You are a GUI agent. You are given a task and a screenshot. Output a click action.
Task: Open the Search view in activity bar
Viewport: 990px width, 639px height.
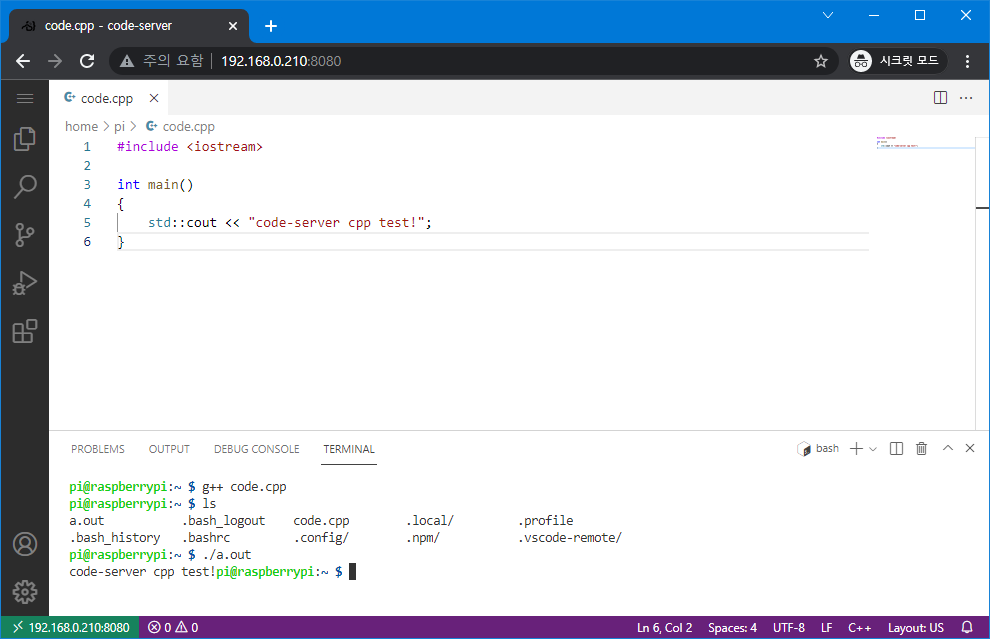click(x=25, y=187)
